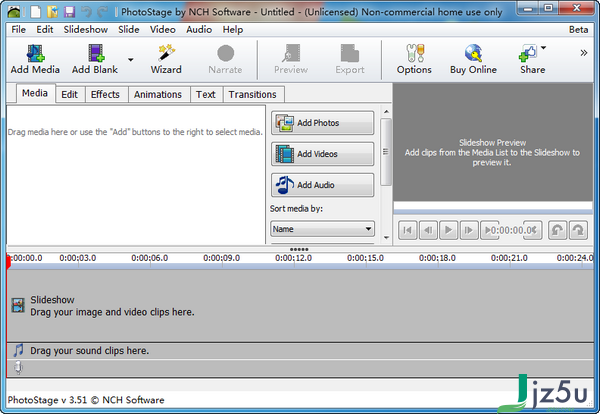Switch to the Media tab
The height and width of the screenshot is (414, 600).
pyautogui.click(x=35, y=93)
